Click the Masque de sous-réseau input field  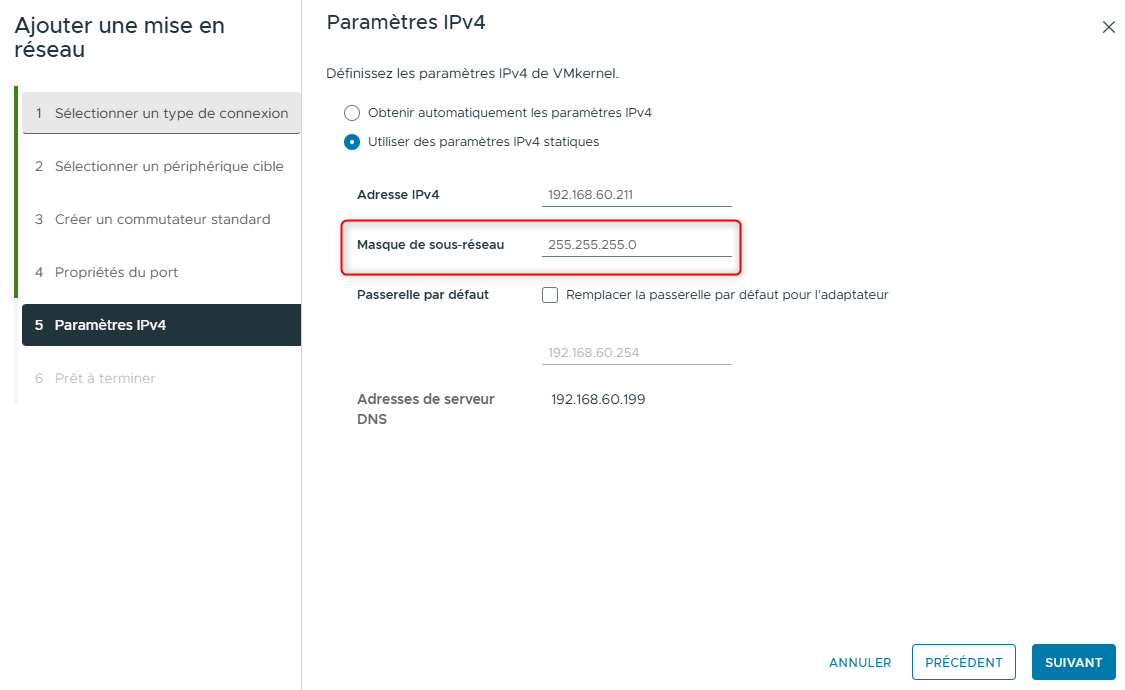[636, 244]
